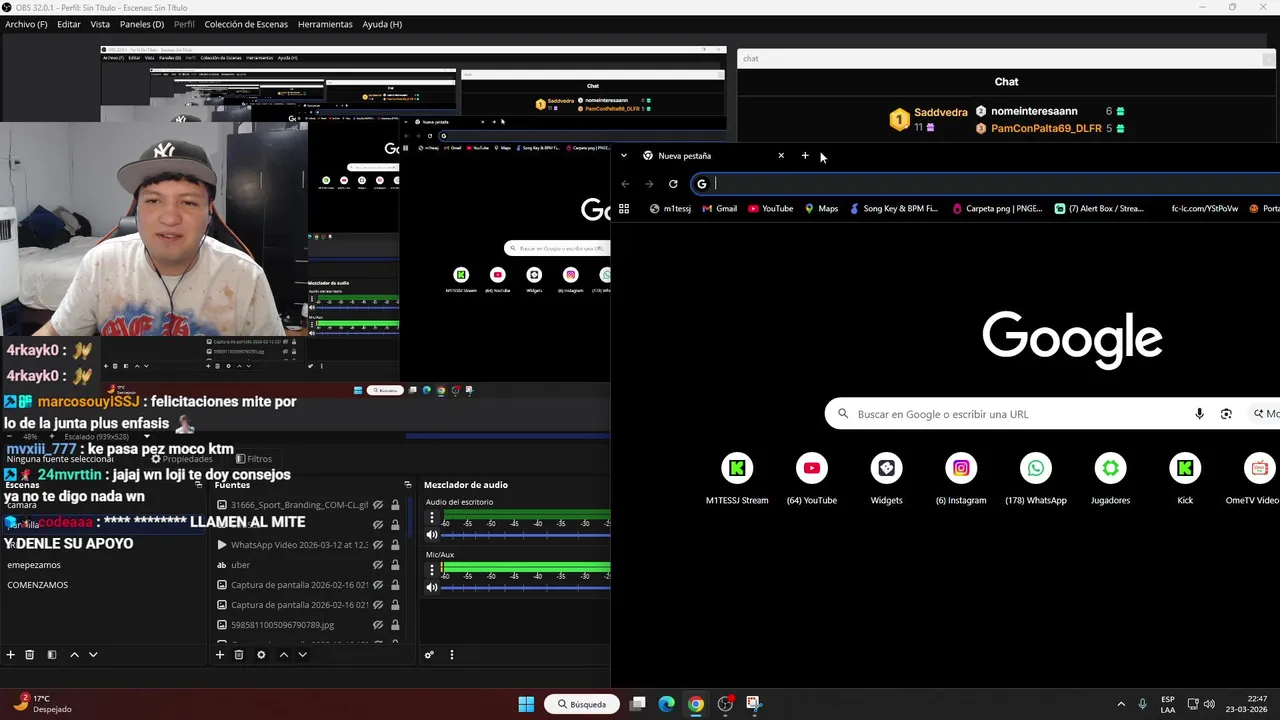
Task: Go back in Chrome navigation
Action: [x=625, y=184]
